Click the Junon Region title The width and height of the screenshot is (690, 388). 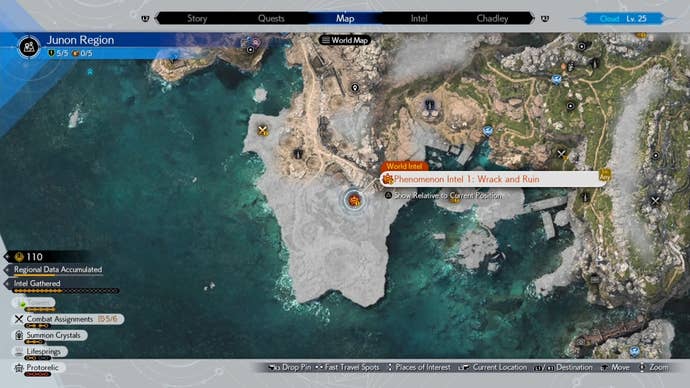pos(80,40)
